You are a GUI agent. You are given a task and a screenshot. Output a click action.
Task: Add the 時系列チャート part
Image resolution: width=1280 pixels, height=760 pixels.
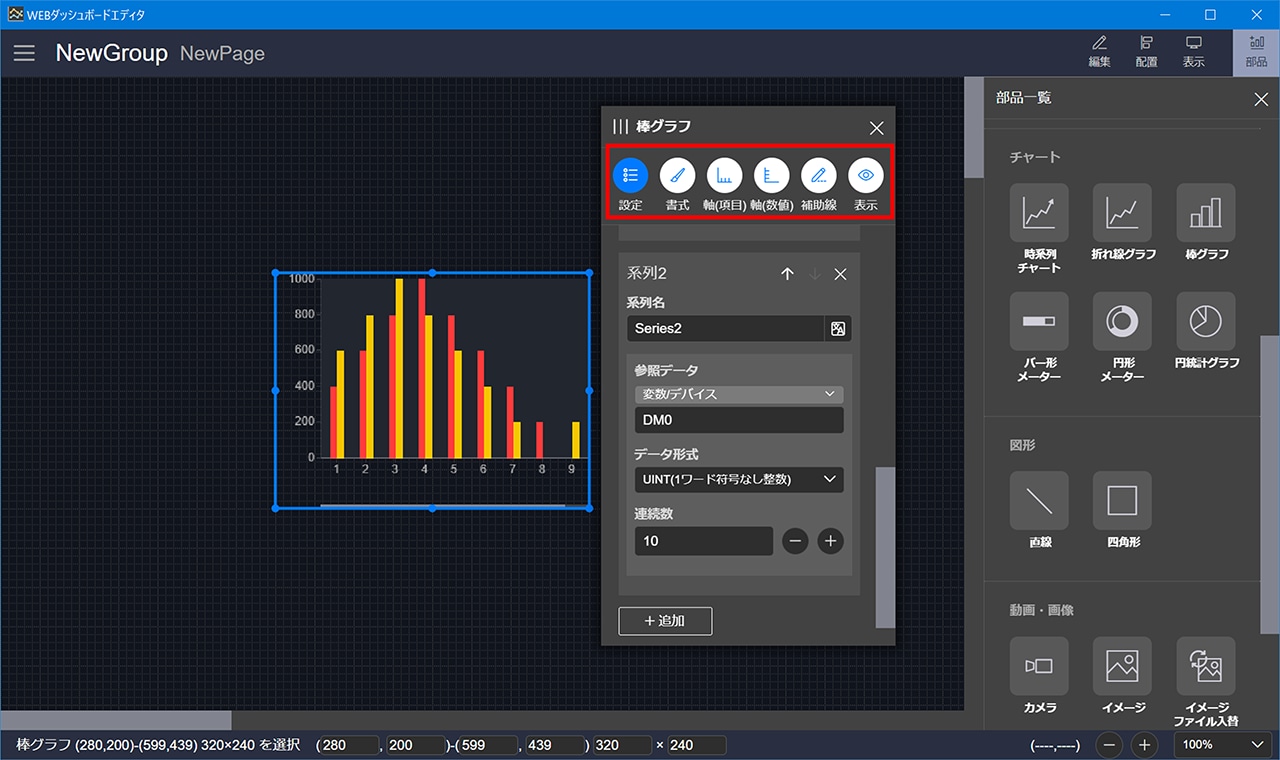click(x=1039, y=212)
